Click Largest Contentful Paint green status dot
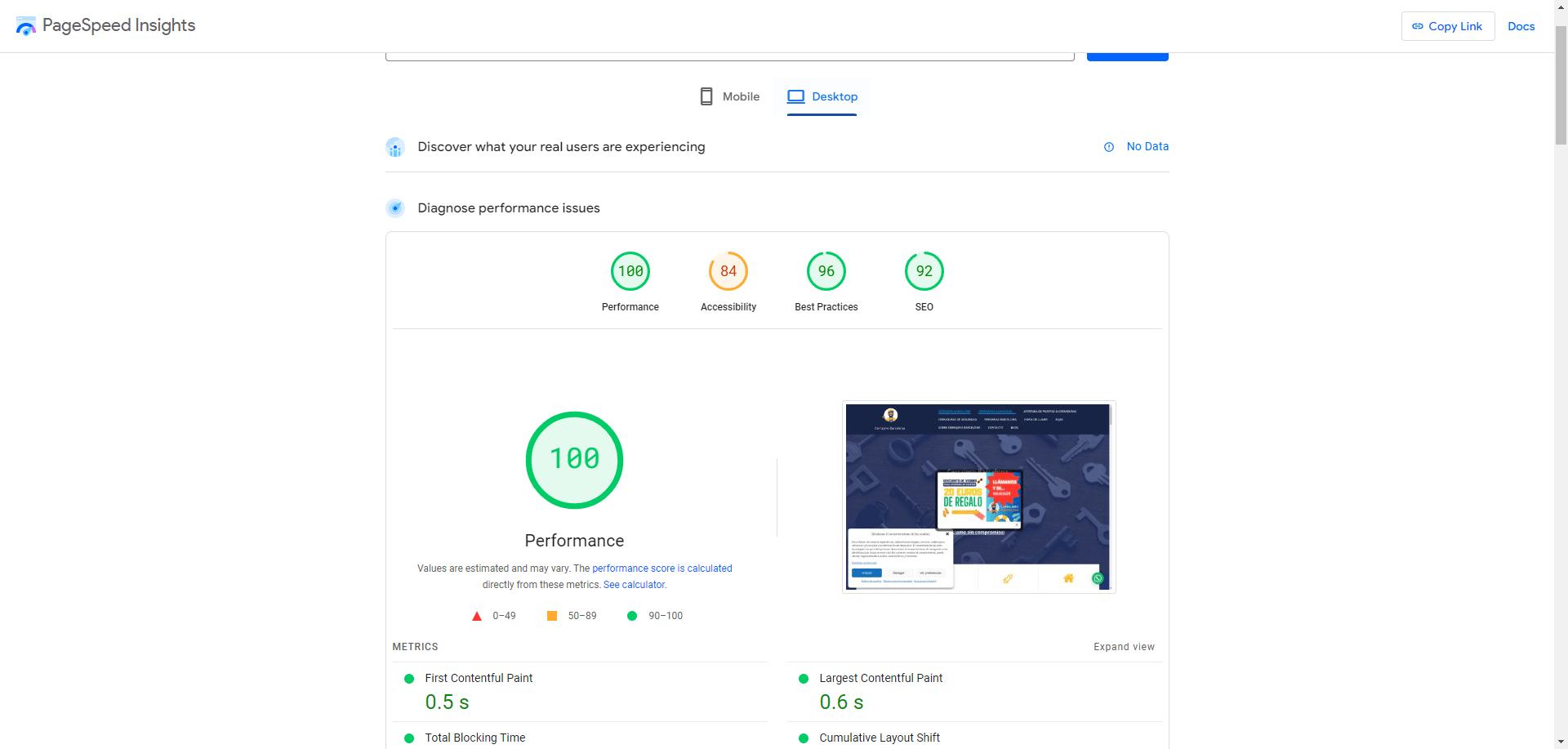1568x749 pixels. (x=804, y=679)
